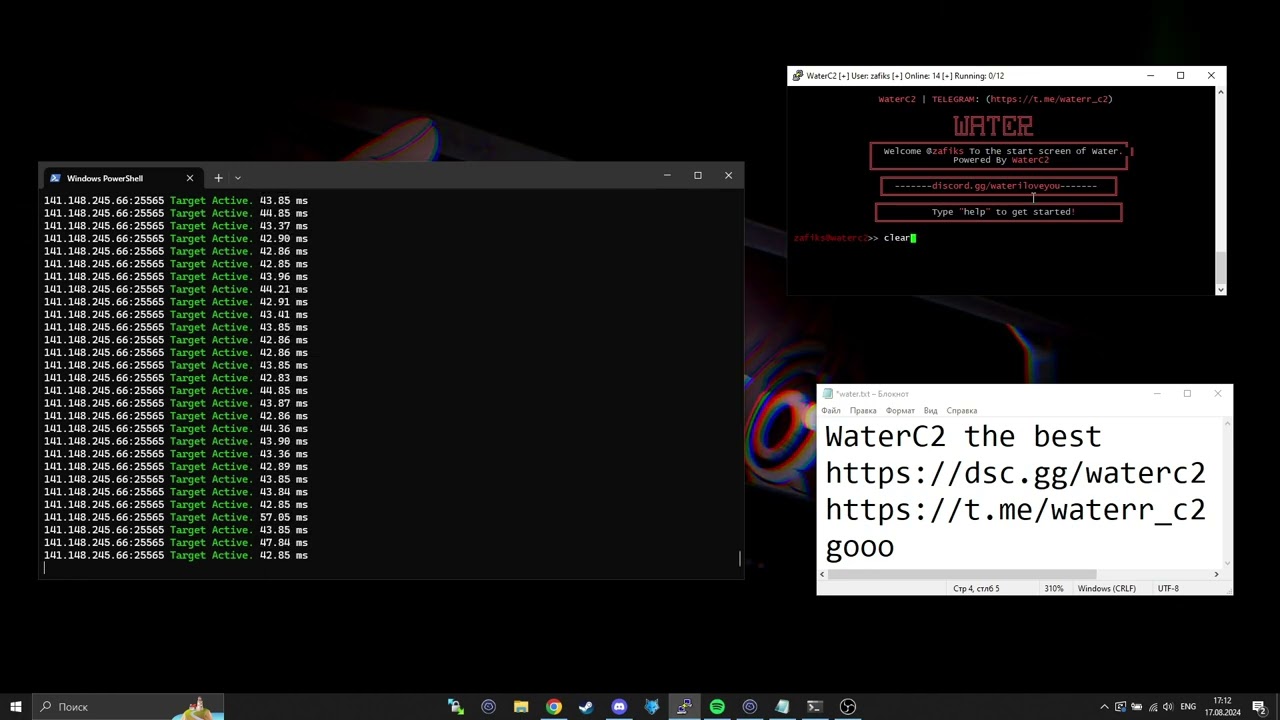Select the active PuTTY taskbar icon
The image size is (1280, 720).
[x=684, y=706]
